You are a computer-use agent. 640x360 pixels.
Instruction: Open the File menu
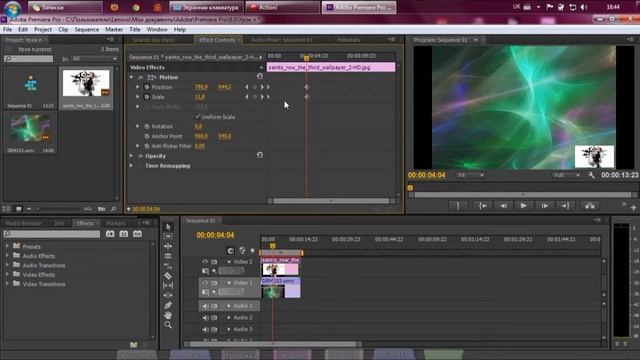(7, 29)
